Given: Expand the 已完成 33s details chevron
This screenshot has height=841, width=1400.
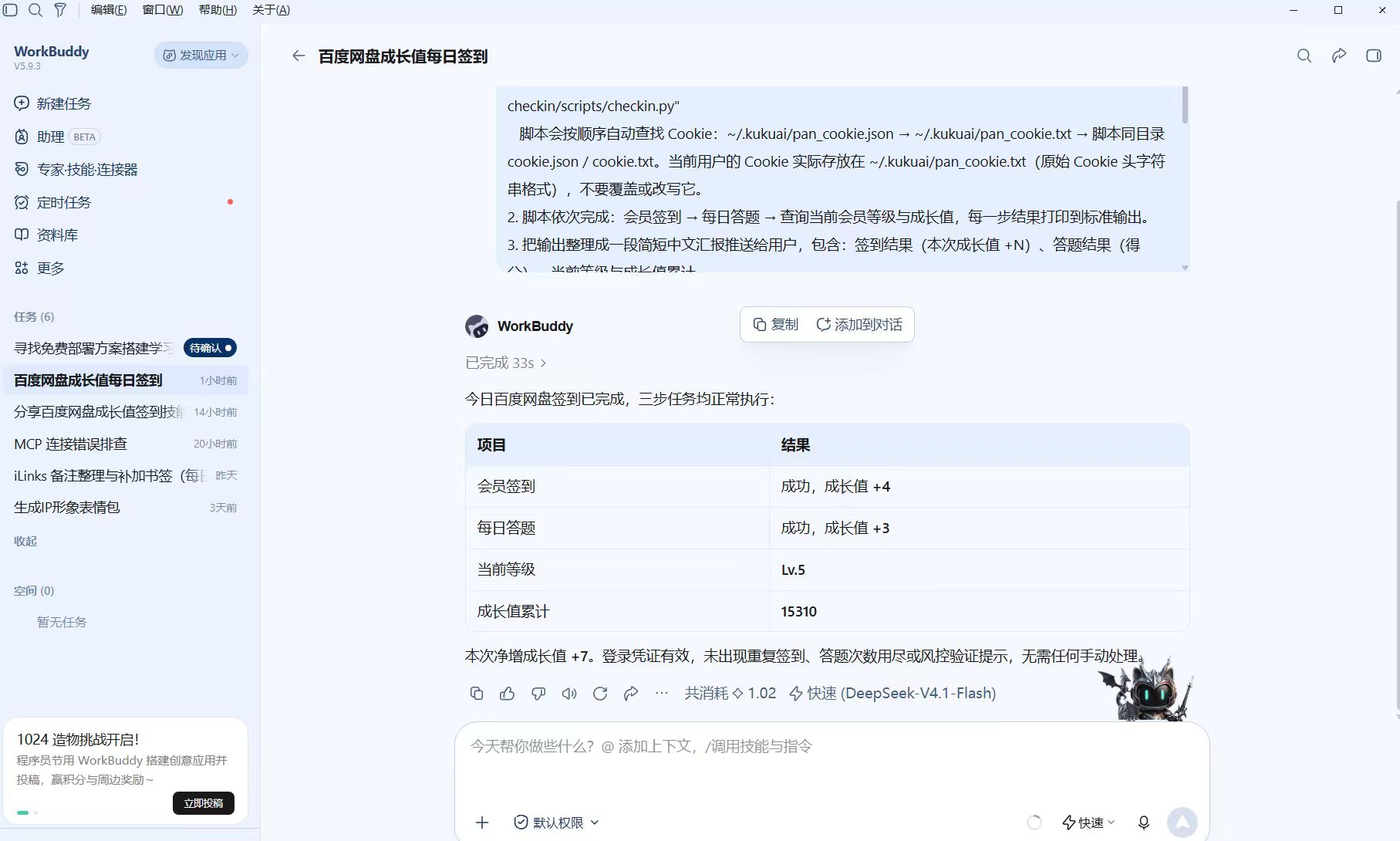Looking at the screenshot, I should pyautogui.click(x=543, y=363).
